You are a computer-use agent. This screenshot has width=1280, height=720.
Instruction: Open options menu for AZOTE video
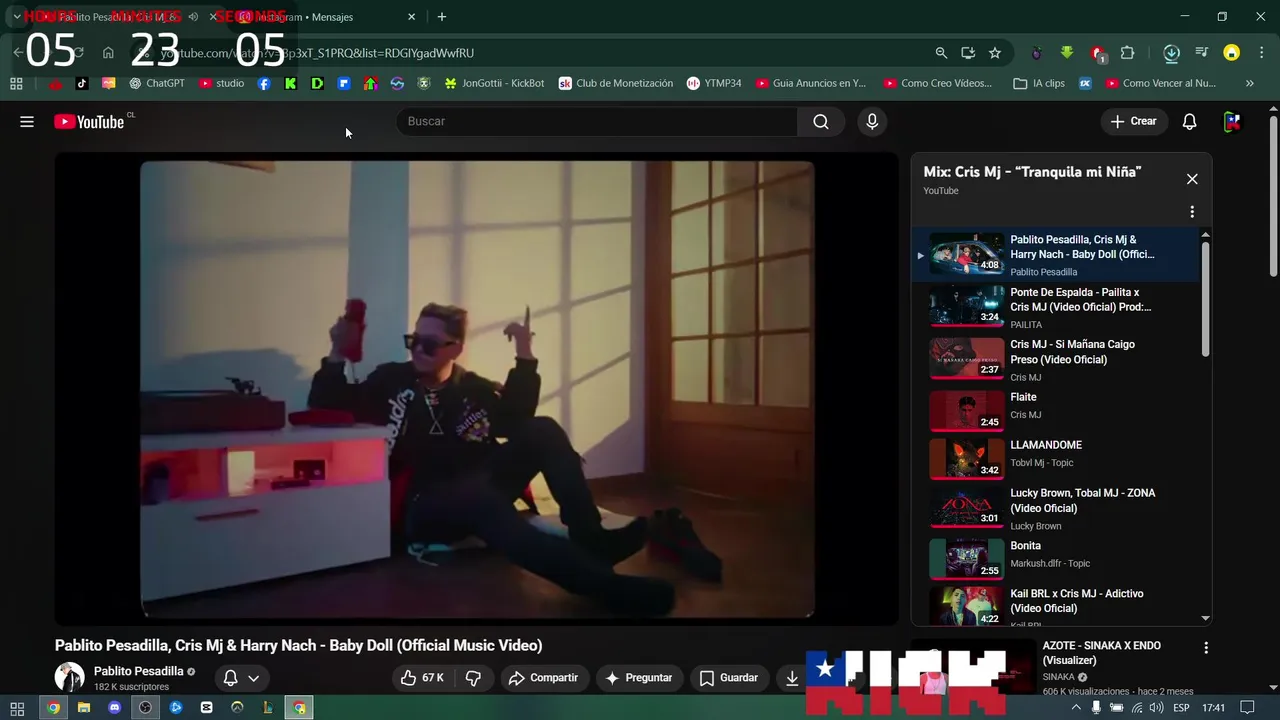(x=1206, y=648)
